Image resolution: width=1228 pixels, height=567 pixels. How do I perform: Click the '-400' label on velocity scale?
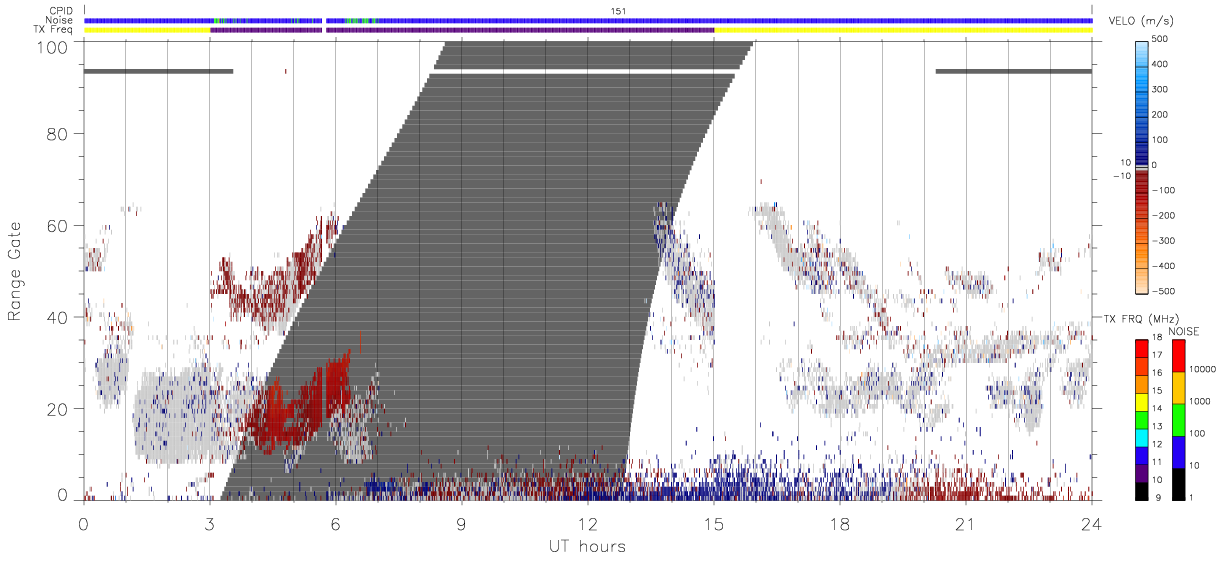[x=1165, y=265]
